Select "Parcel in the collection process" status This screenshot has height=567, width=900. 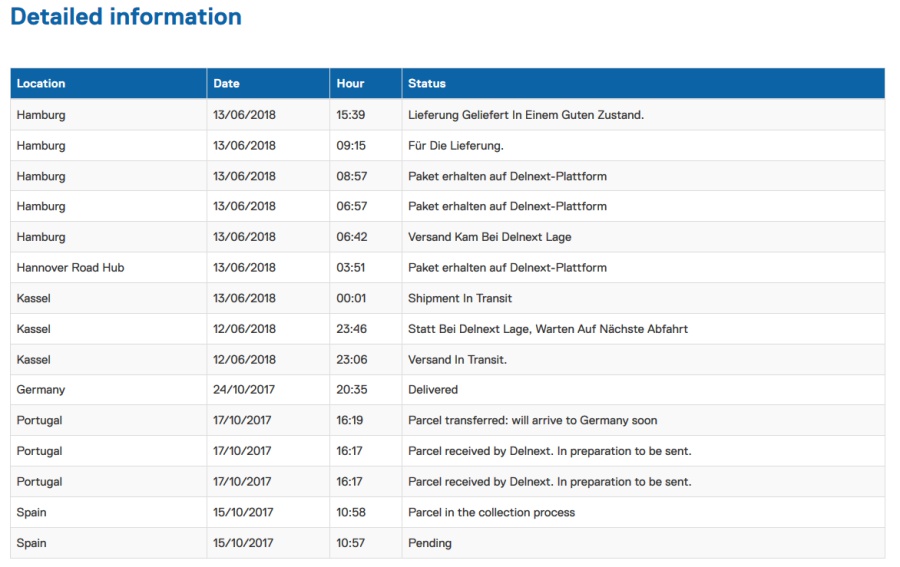click(x=491, y=513)
